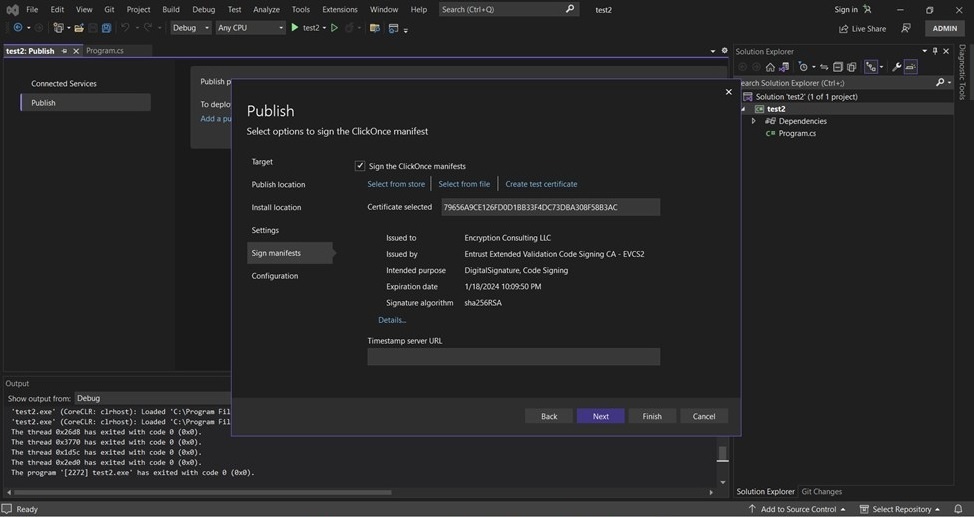Screen dimensions: 974x517
Task: Click the Timestamp server URL field
Action: coord(514,357)
